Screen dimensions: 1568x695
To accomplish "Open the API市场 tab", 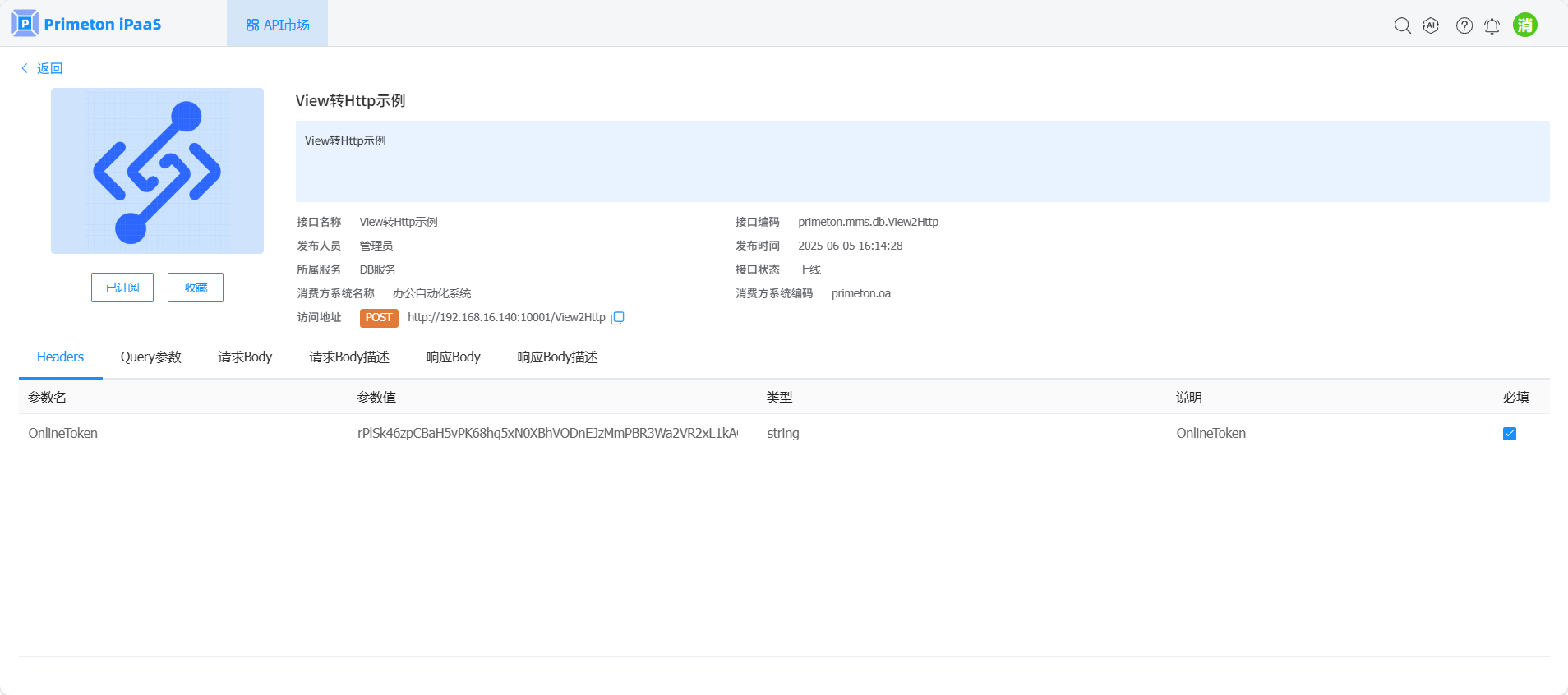I will [x=278, y=25].
